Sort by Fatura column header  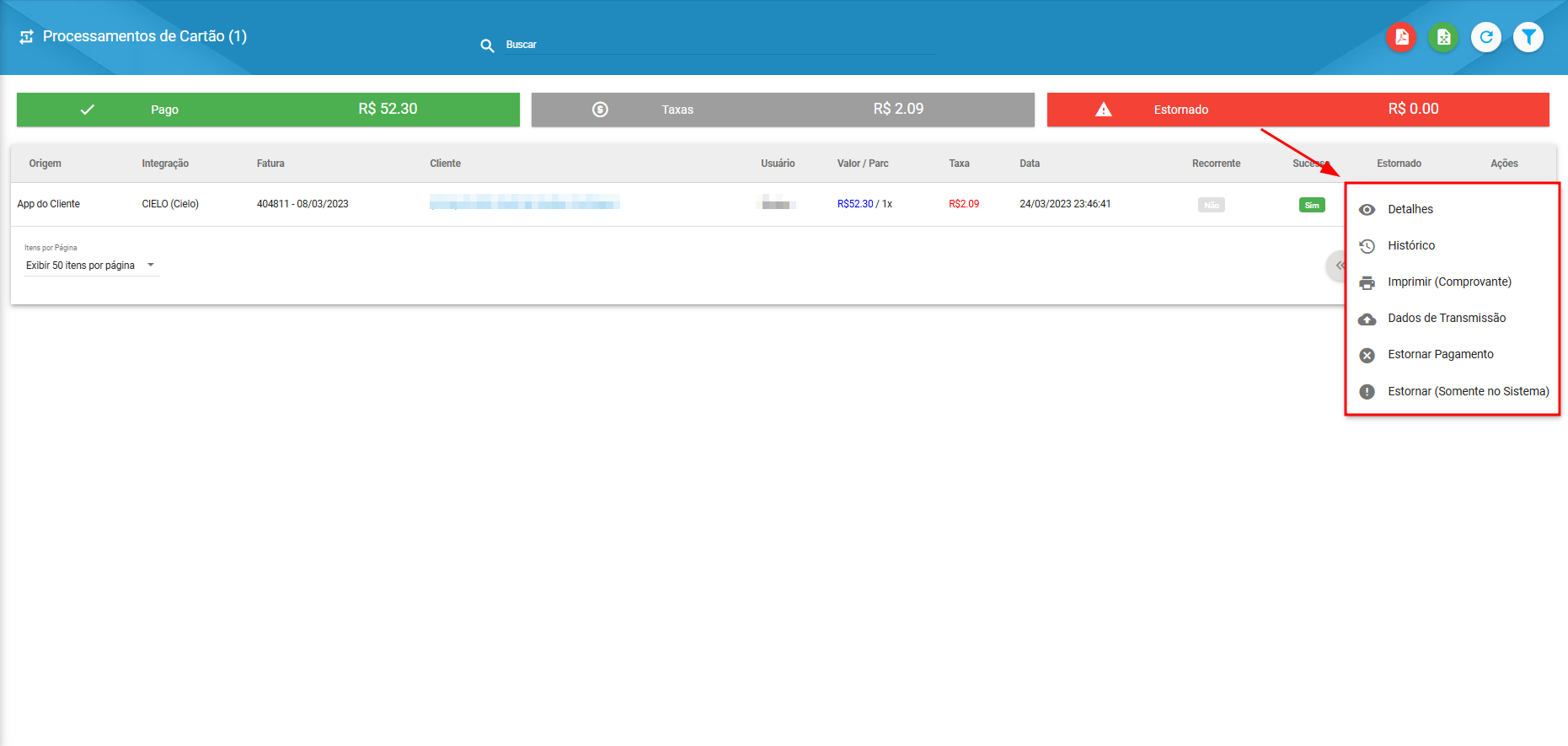270,164
